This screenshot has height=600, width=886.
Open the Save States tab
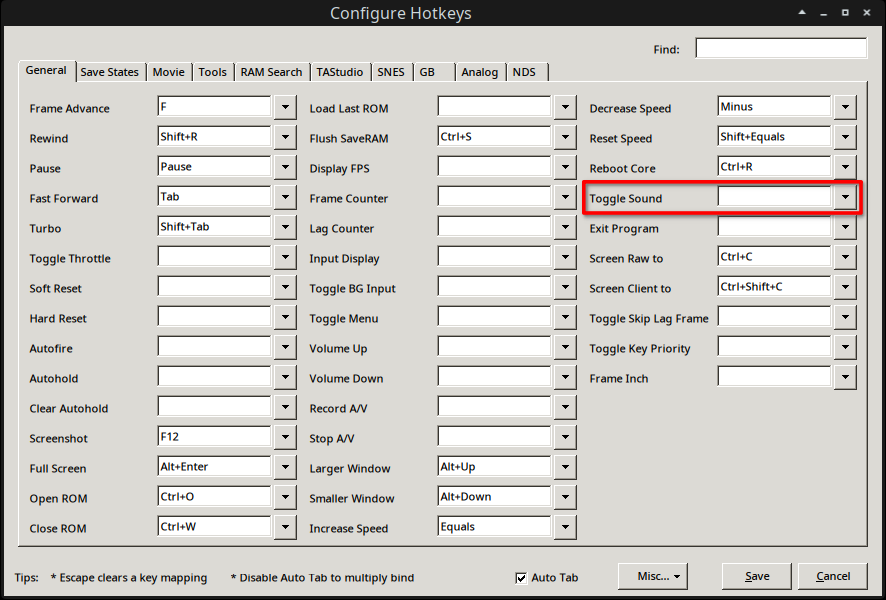[x=109, y=71]
